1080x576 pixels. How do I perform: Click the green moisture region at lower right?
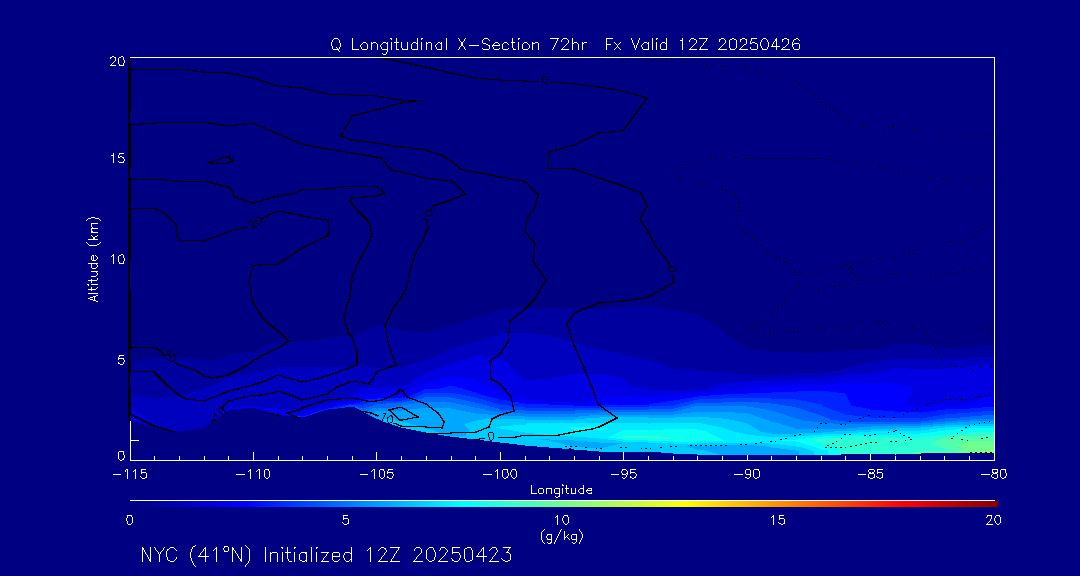975,440
